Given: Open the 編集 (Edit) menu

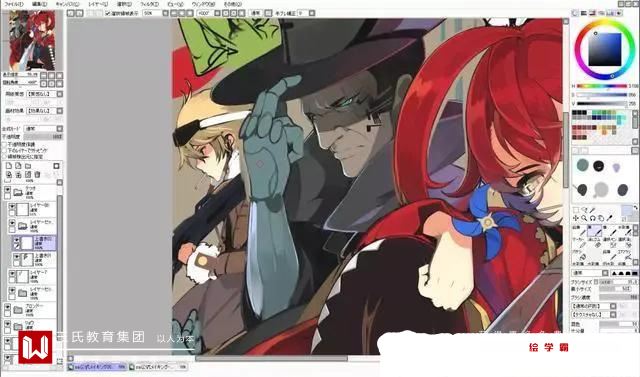Looking at the screenshot, I should tap(39, 4).
